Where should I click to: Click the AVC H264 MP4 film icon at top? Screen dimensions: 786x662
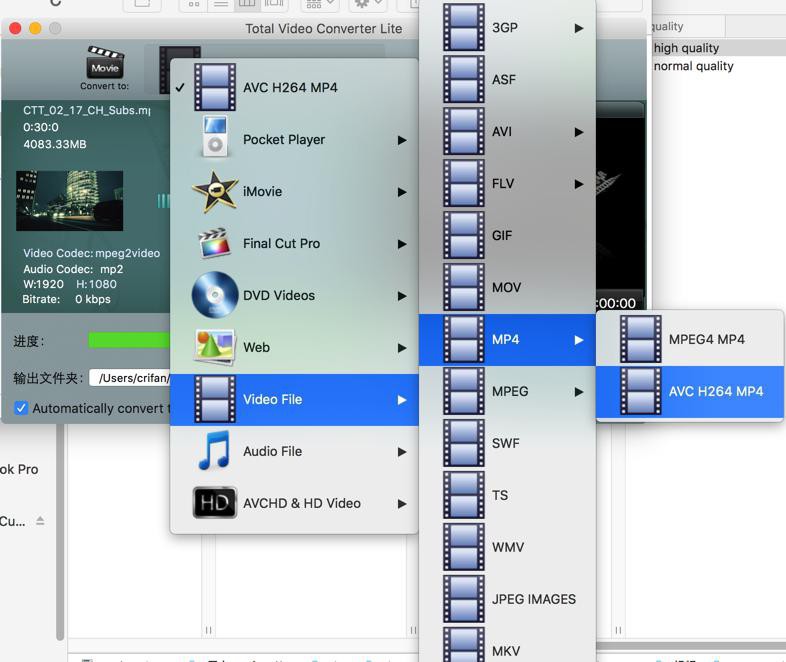click(x=215, y=87)
